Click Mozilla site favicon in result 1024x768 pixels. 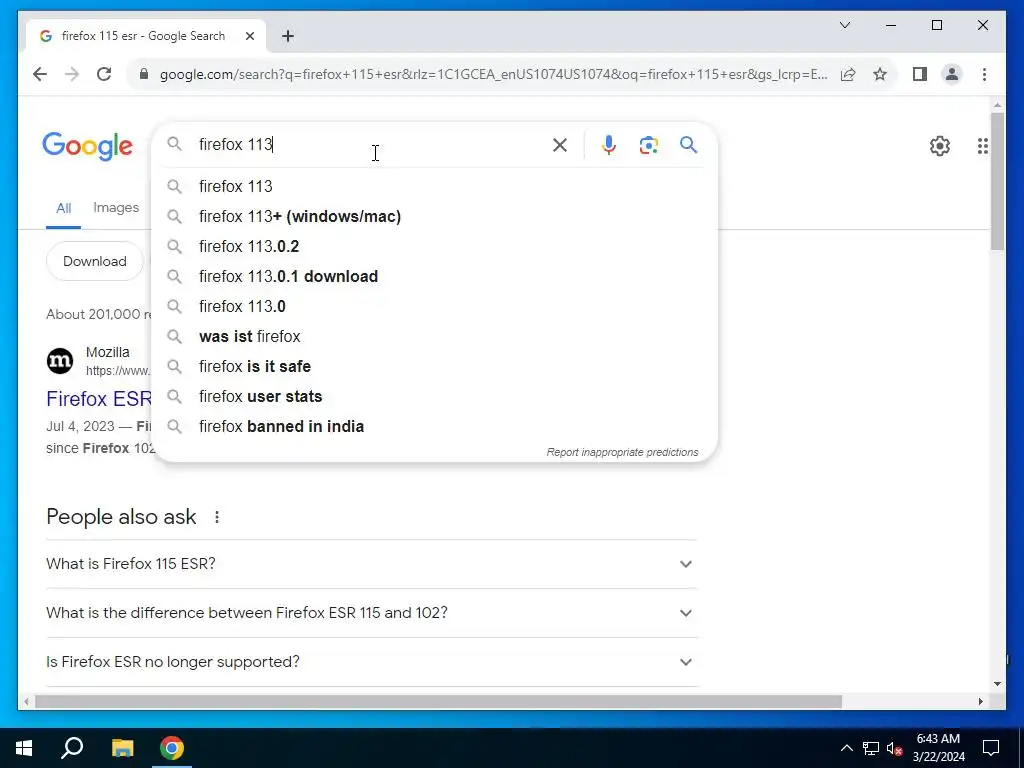(x=60, y=361)
